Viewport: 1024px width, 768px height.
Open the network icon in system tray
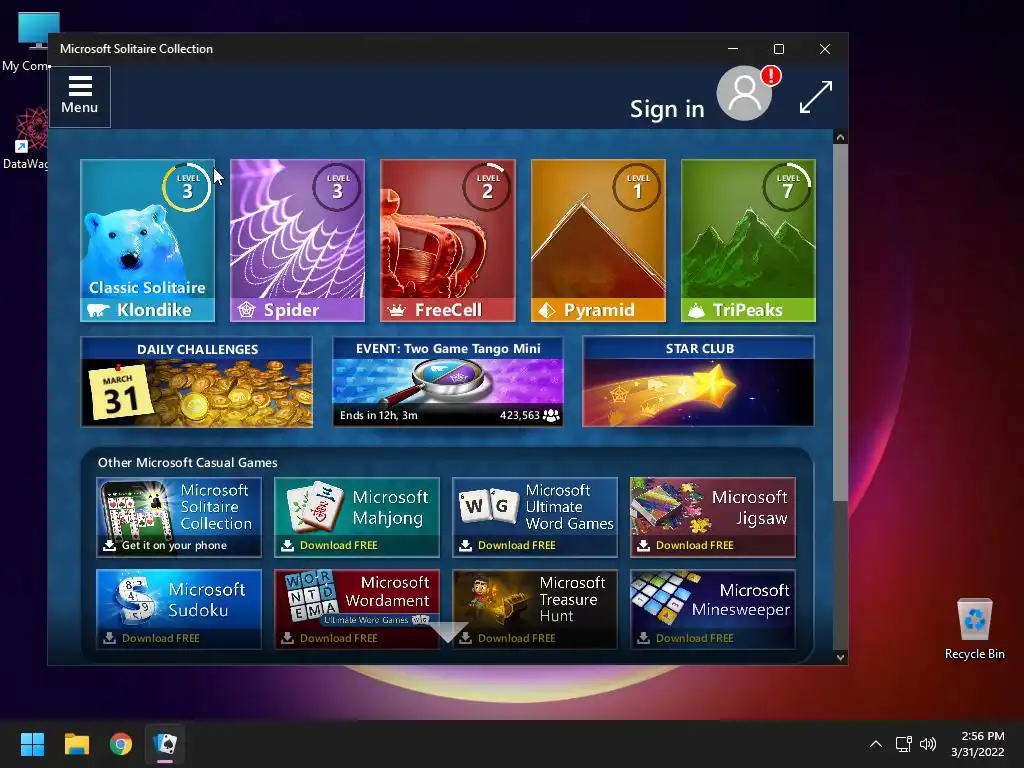tap(903, 744)
